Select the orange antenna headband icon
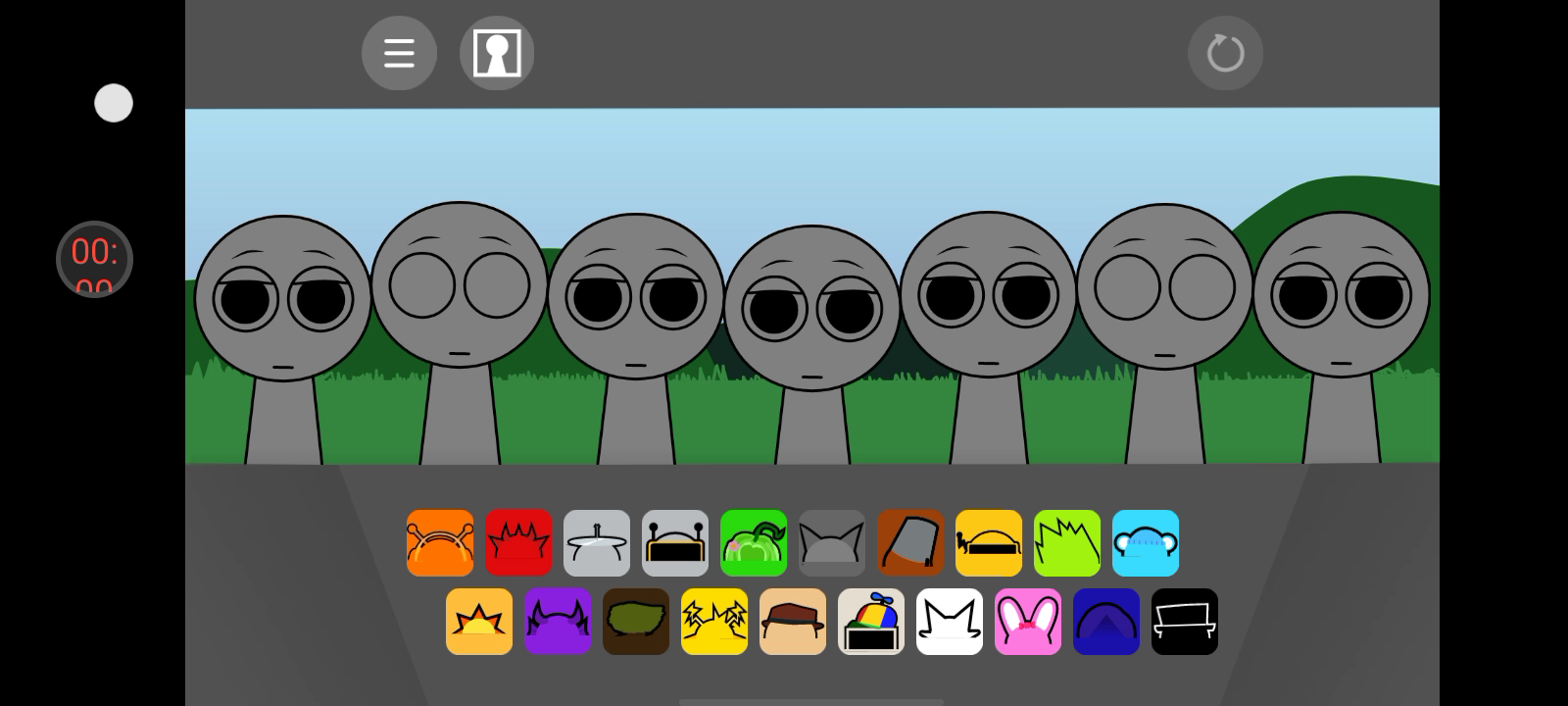Image resolution: width=1568 pixels, height=706 pixels. tap(440, 543)
